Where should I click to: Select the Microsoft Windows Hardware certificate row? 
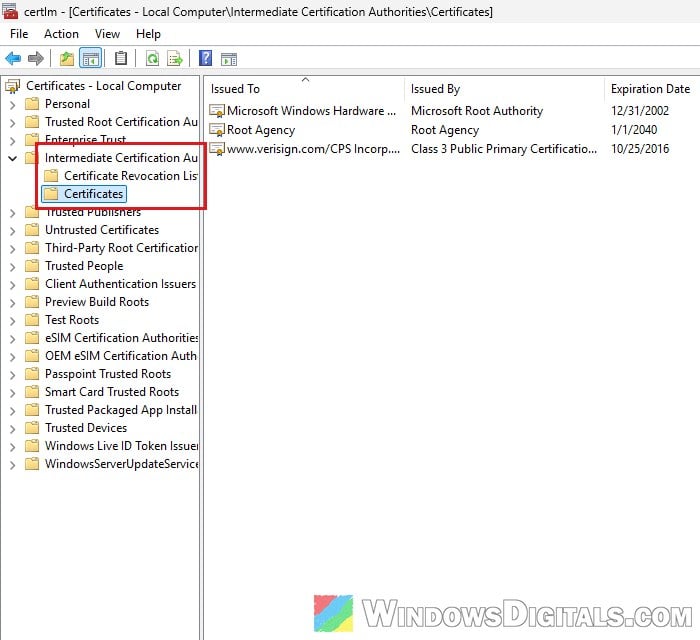tap(311, 111)
